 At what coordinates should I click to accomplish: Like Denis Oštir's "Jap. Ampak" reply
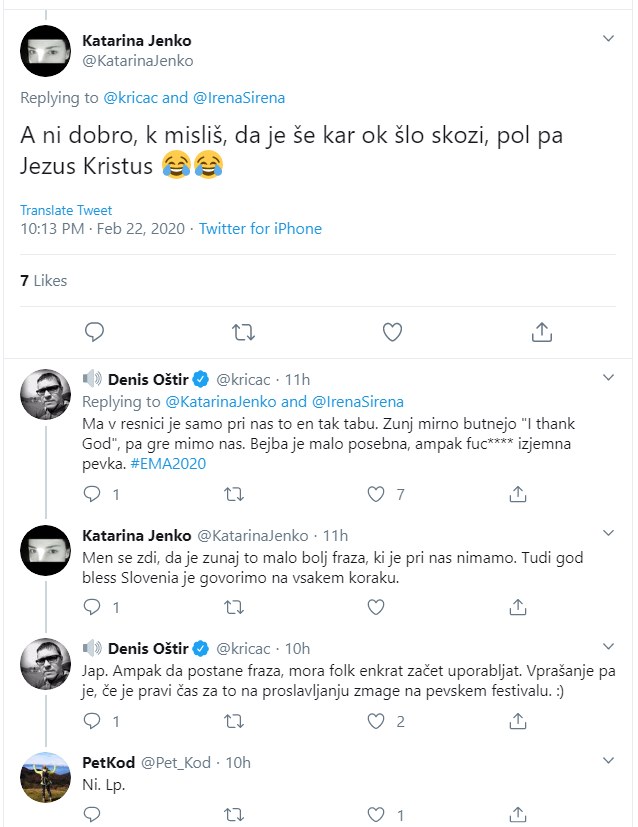pyautogui.click(x=377, y=721)
